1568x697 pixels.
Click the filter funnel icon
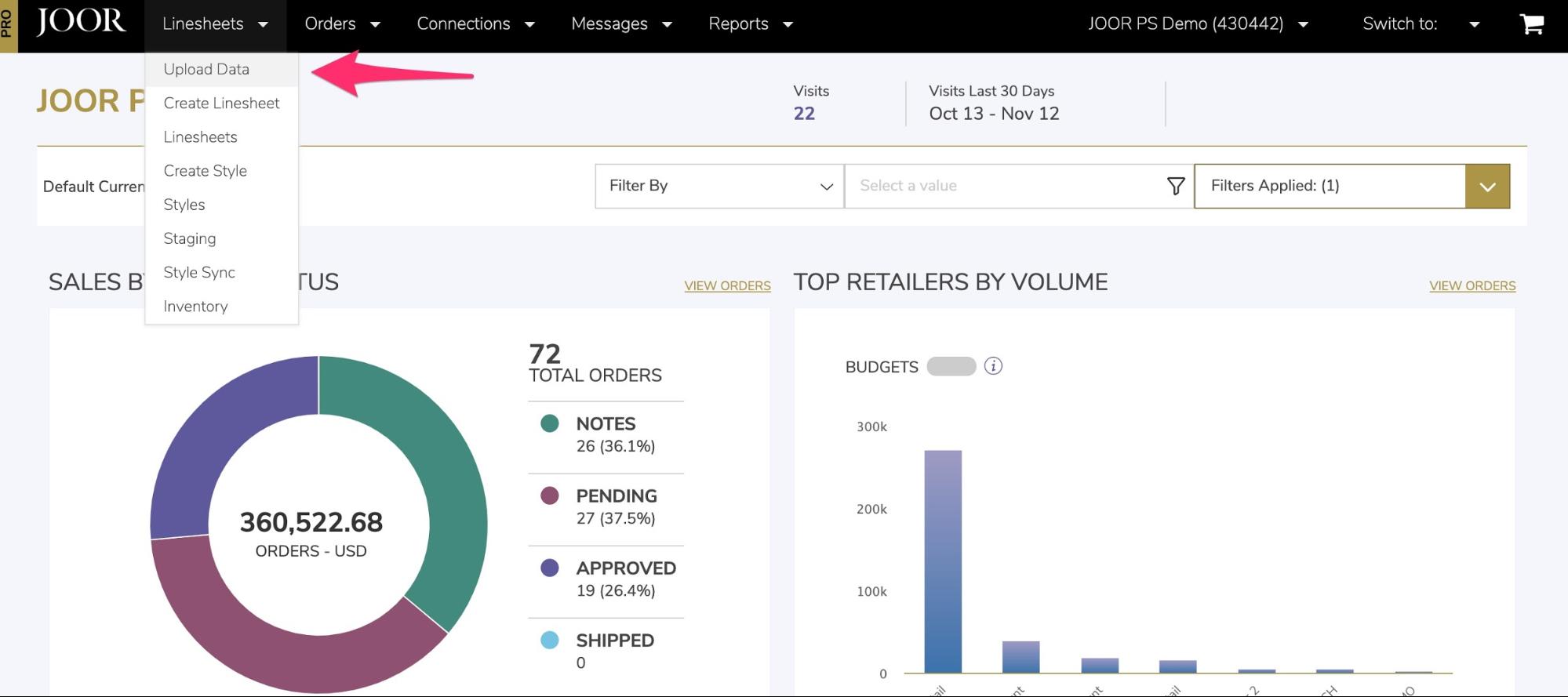coord(1175,186)
